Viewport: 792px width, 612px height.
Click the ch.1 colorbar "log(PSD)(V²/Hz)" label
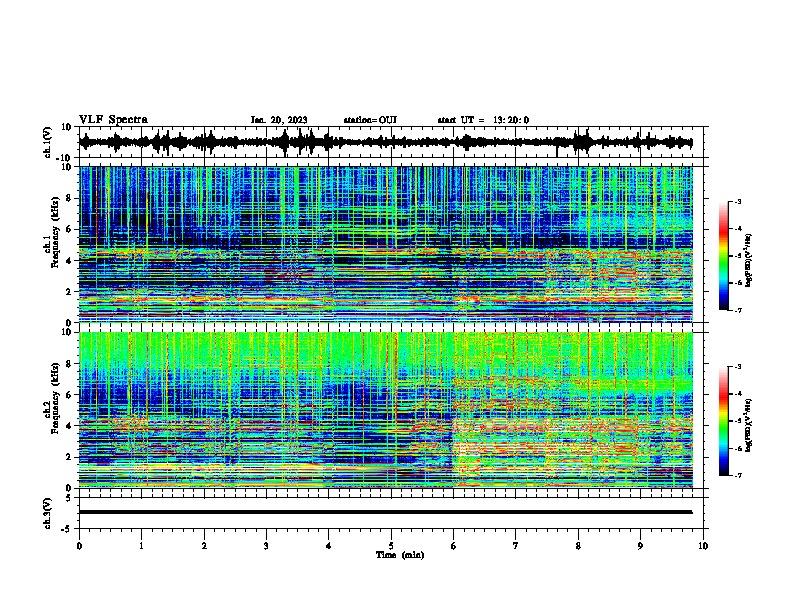pyautogui.click(x=748, y=260)
